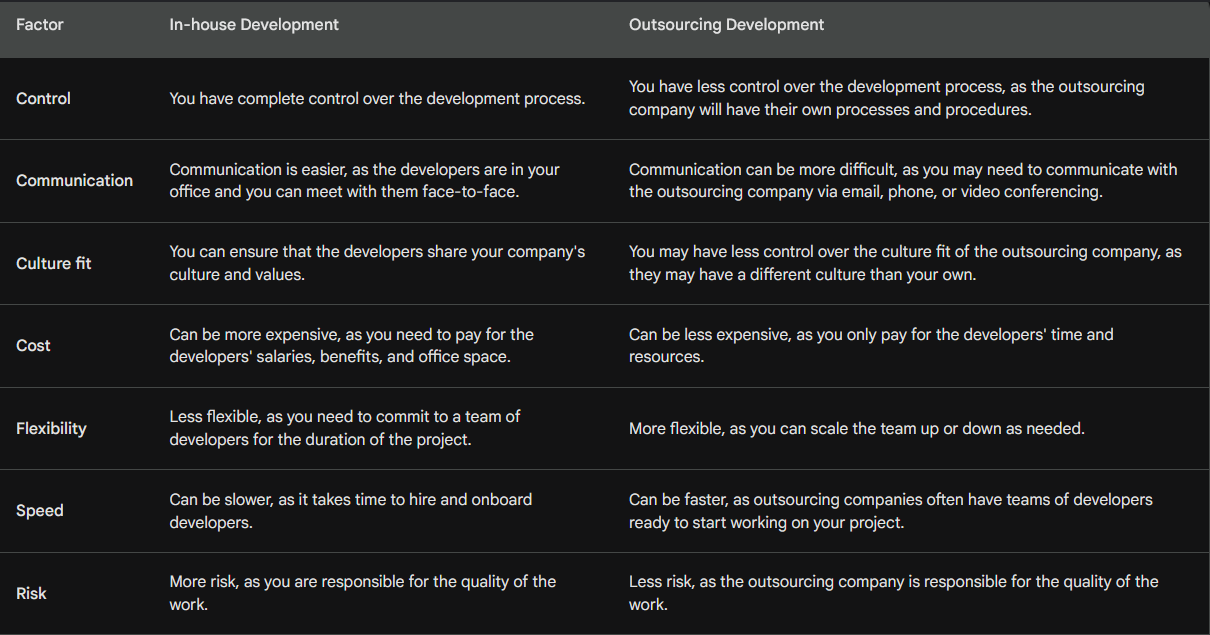Select the 'Less risk, as the outsourcing company' cell
1210x635 pixels.
(x=894, y=594)
